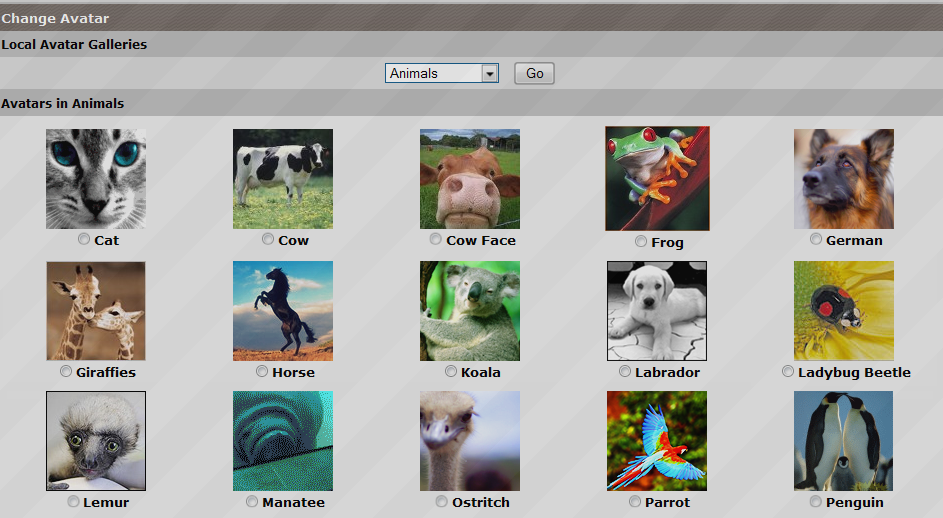Click the Labrador puppy avatar image
This screenshot has height=518, width=943.
[x=657, y=311]
